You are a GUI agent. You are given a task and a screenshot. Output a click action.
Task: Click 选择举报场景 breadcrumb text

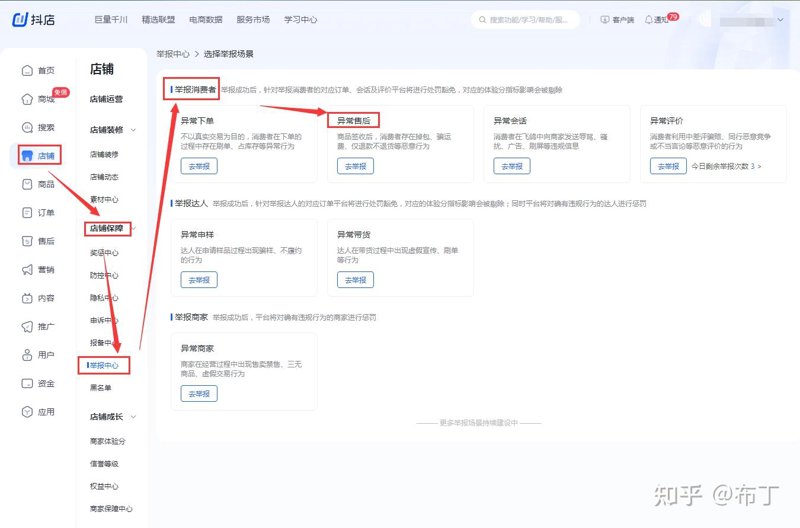[229, 54]
